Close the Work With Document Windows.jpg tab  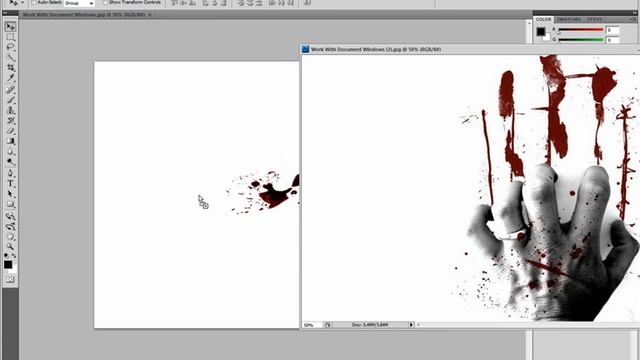150,15
